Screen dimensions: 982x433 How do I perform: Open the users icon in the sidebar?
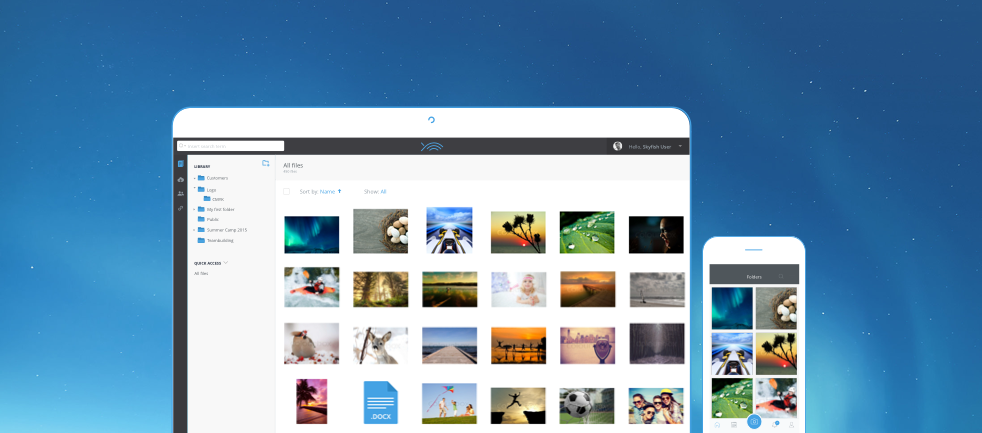click(x=180, y=194)
